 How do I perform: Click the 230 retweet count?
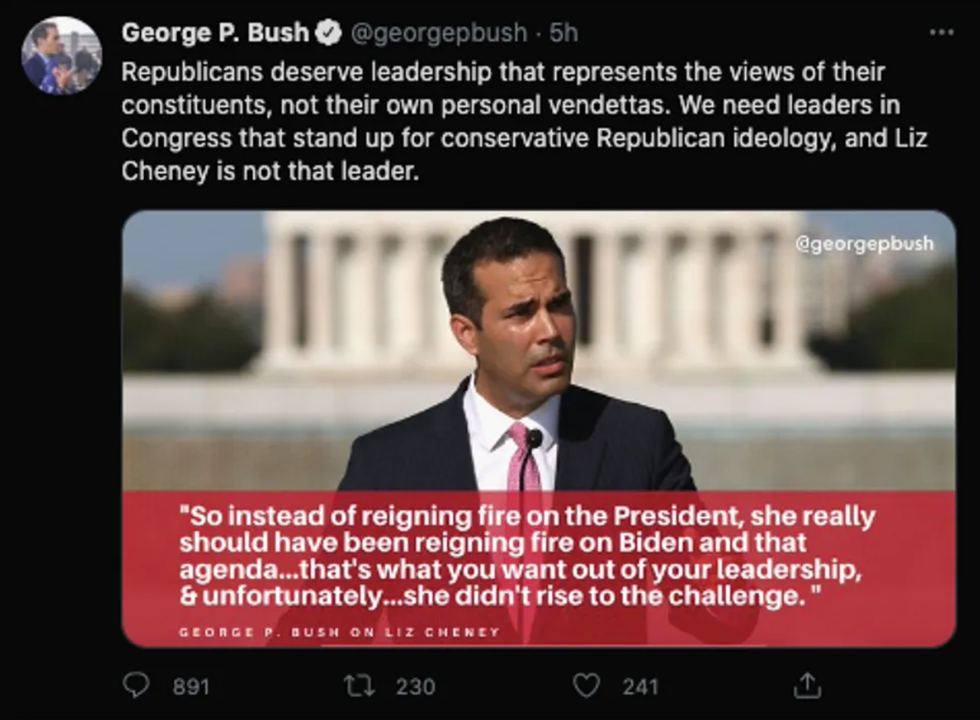click(415, 686)
